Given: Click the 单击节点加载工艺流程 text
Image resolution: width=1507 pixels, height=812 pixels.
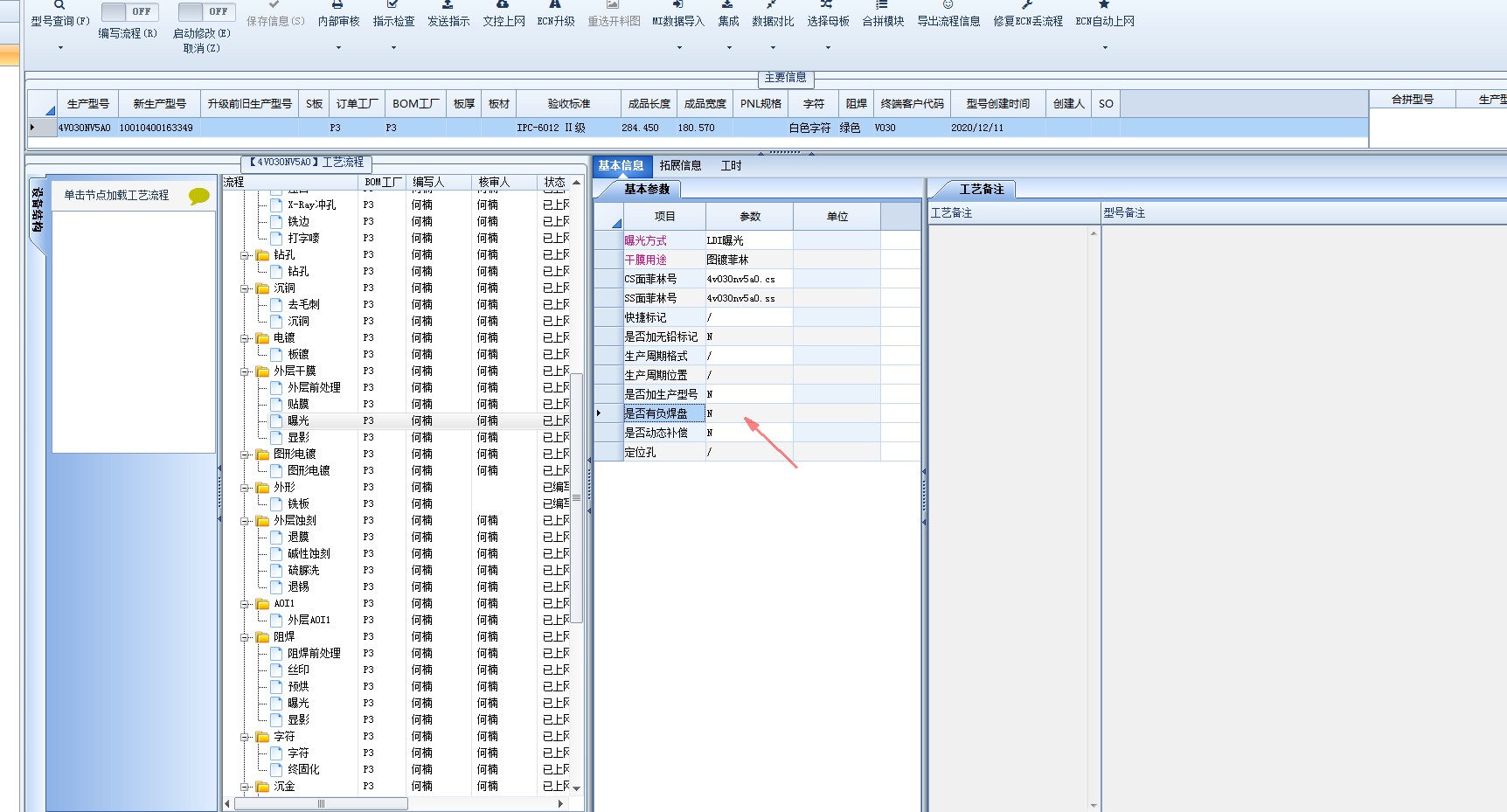Looking at the screenshot, I should tap(116, 196).
